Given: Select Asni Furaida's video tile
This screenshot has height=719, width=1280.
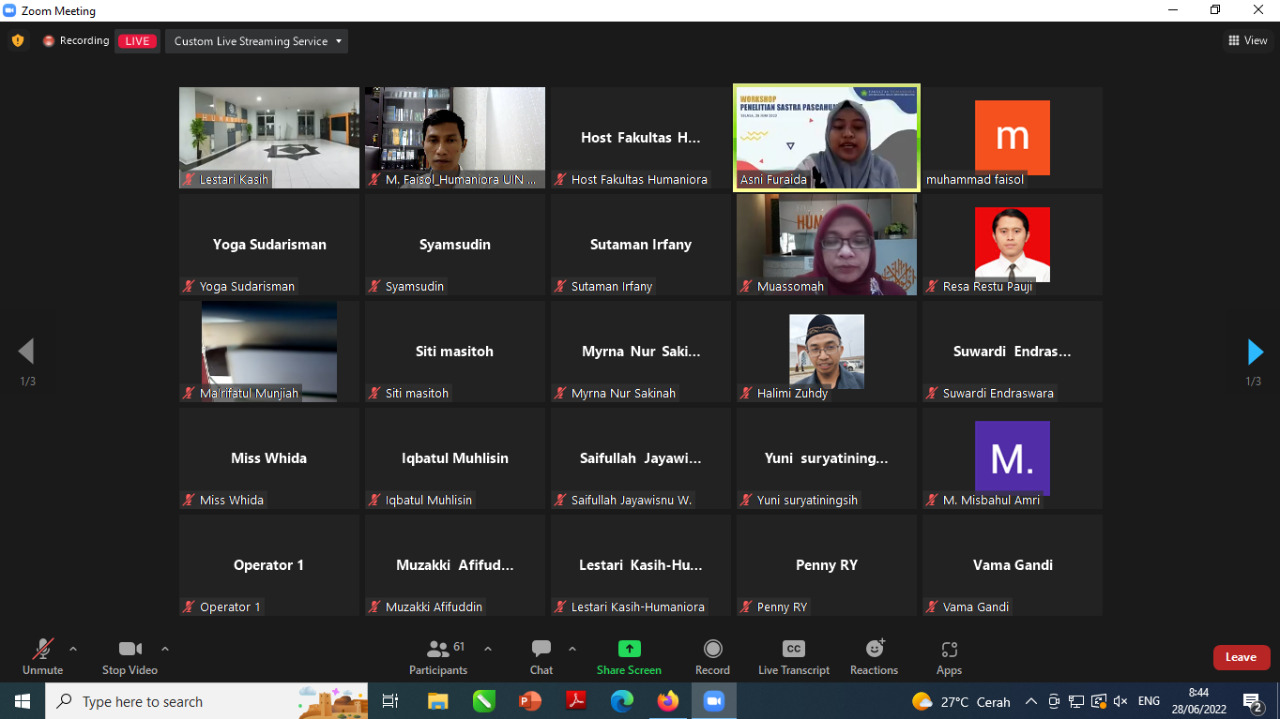Looking at the screenshot, I should click(826, 137).
